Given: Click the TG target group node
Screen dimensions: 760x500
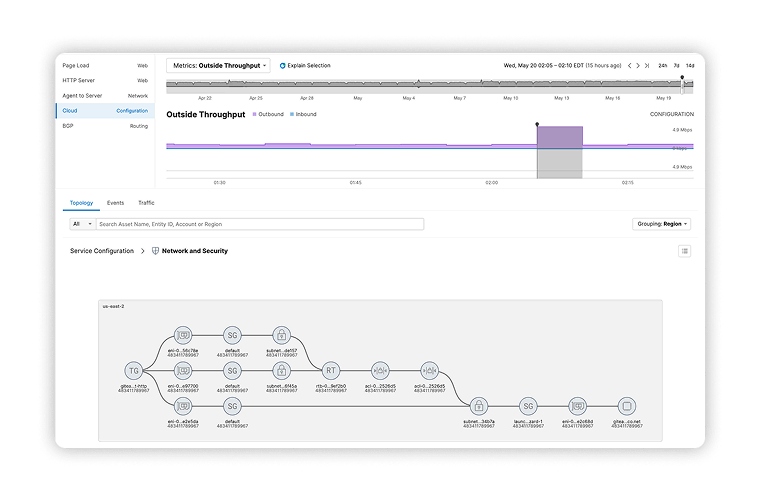Looking at the screenshot, I should point(133,371).
